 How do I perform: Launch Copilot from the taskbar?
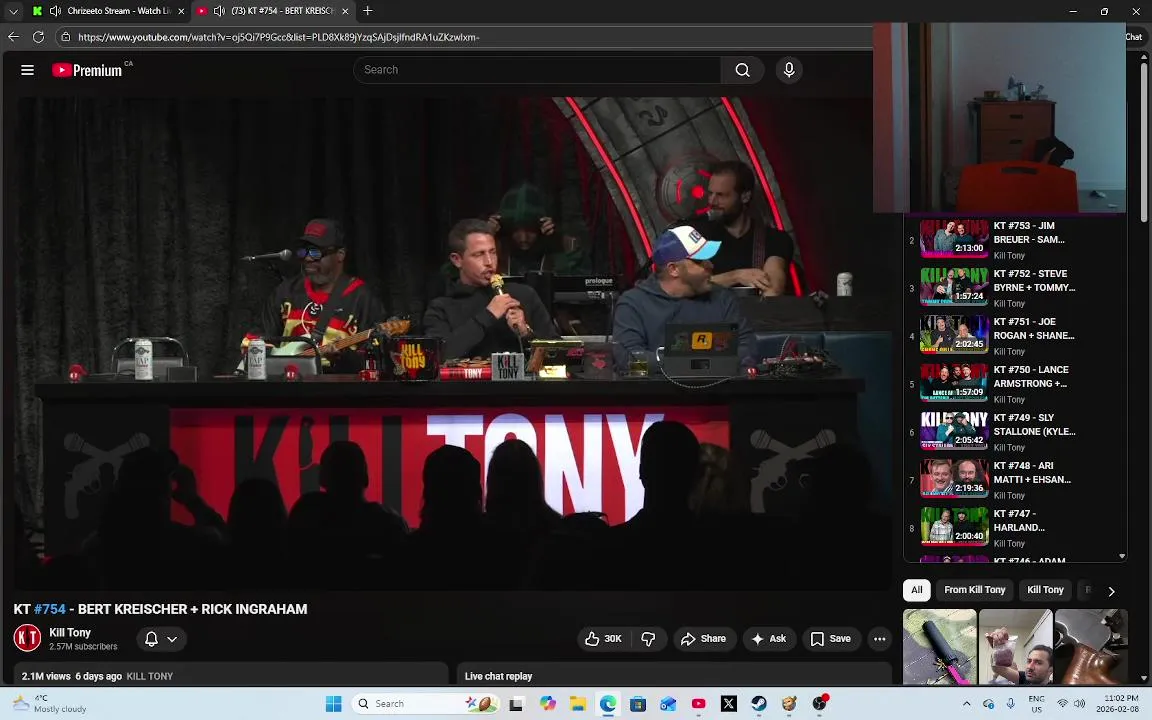[x=547, y=704]
